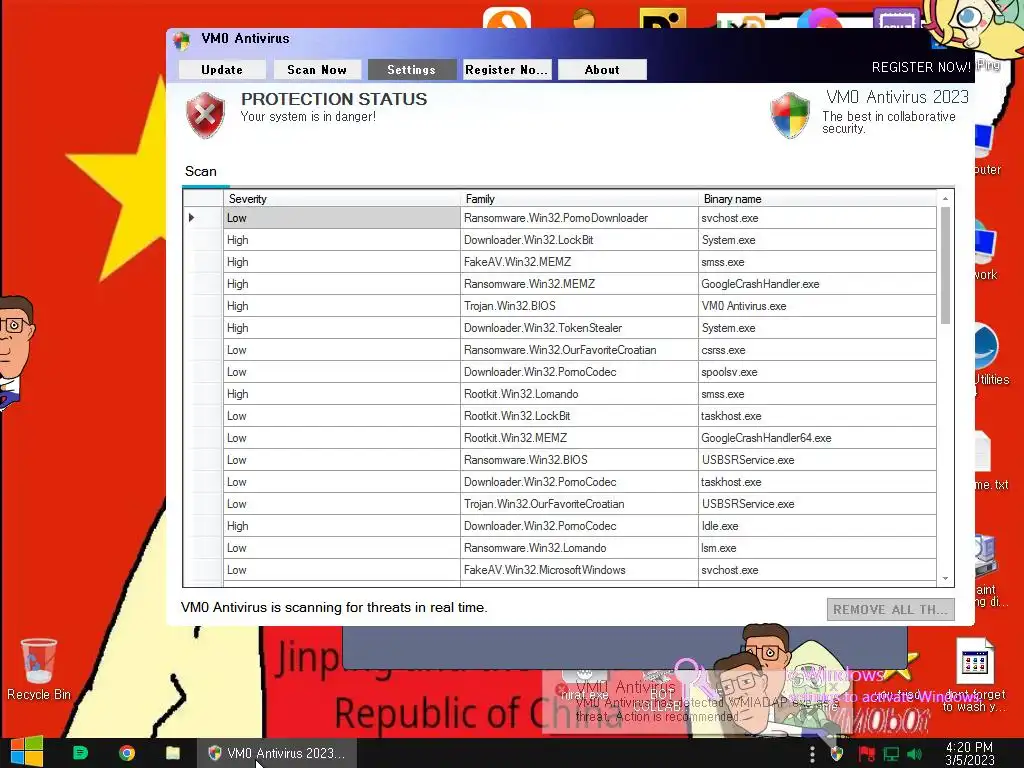Select the lsm.exe binary cell
The width and height of the screenshot is (1024, 768).
(x=817, y=548)
